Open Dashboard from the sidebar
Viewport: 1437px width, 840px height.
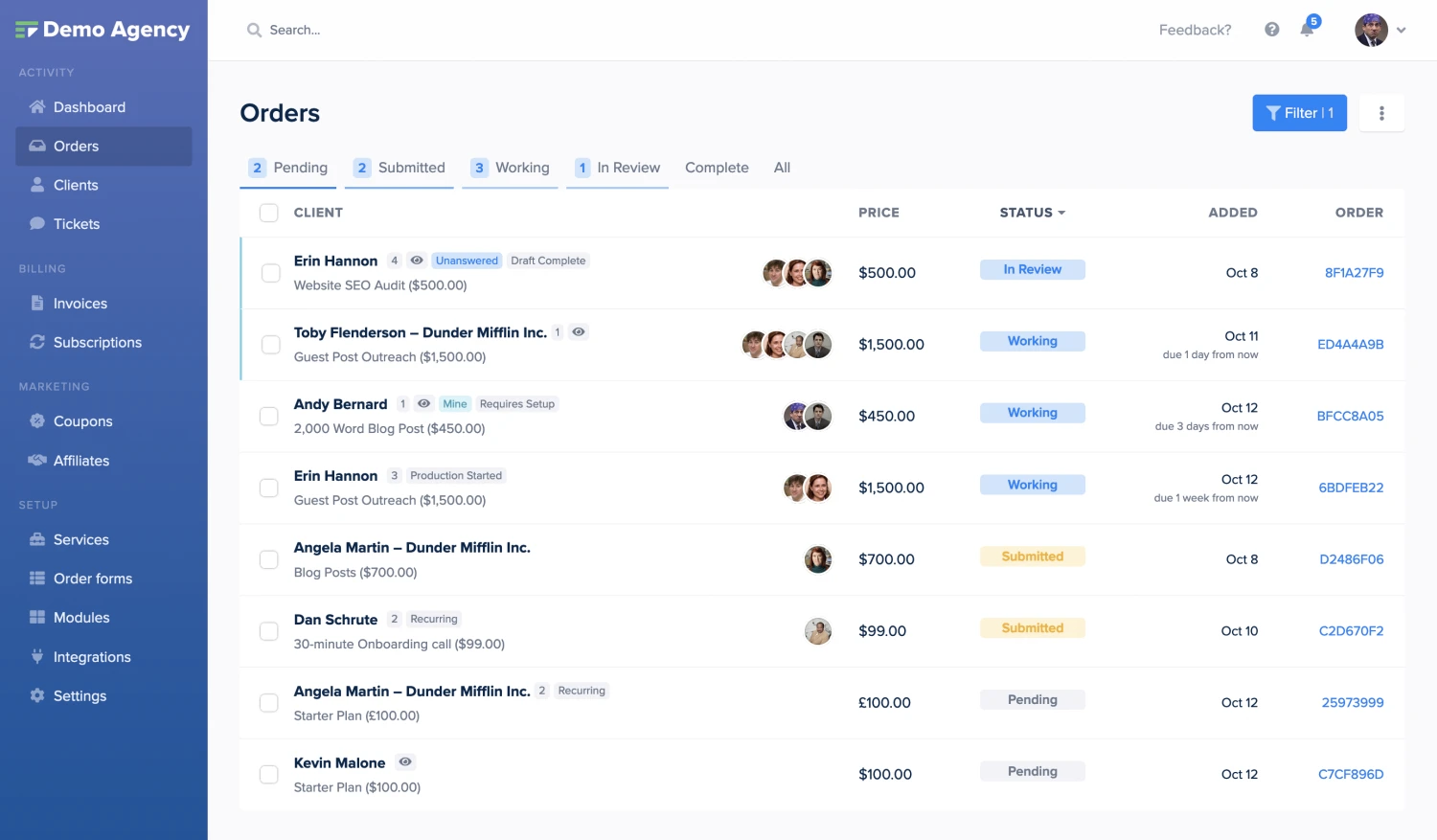pyautogui.click(x=89, y=107)
